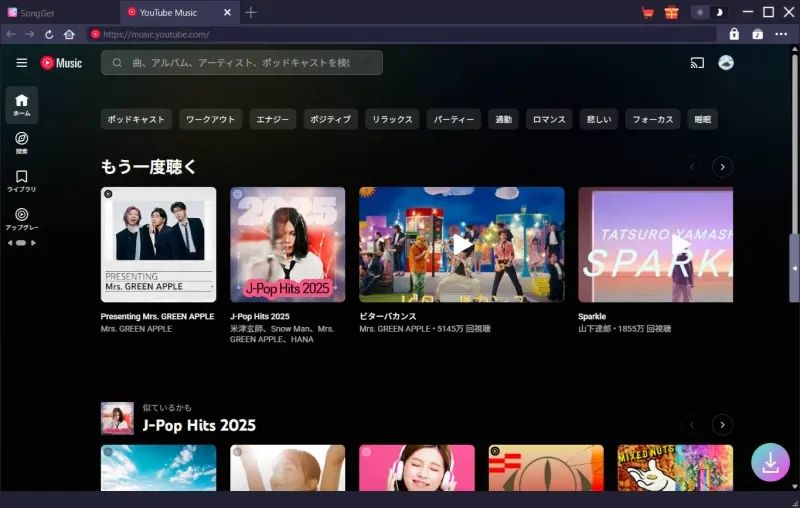Open a new tab with plus button
Image resolution: width=800 pixels, height=508 pixels.
coord(251,12)
